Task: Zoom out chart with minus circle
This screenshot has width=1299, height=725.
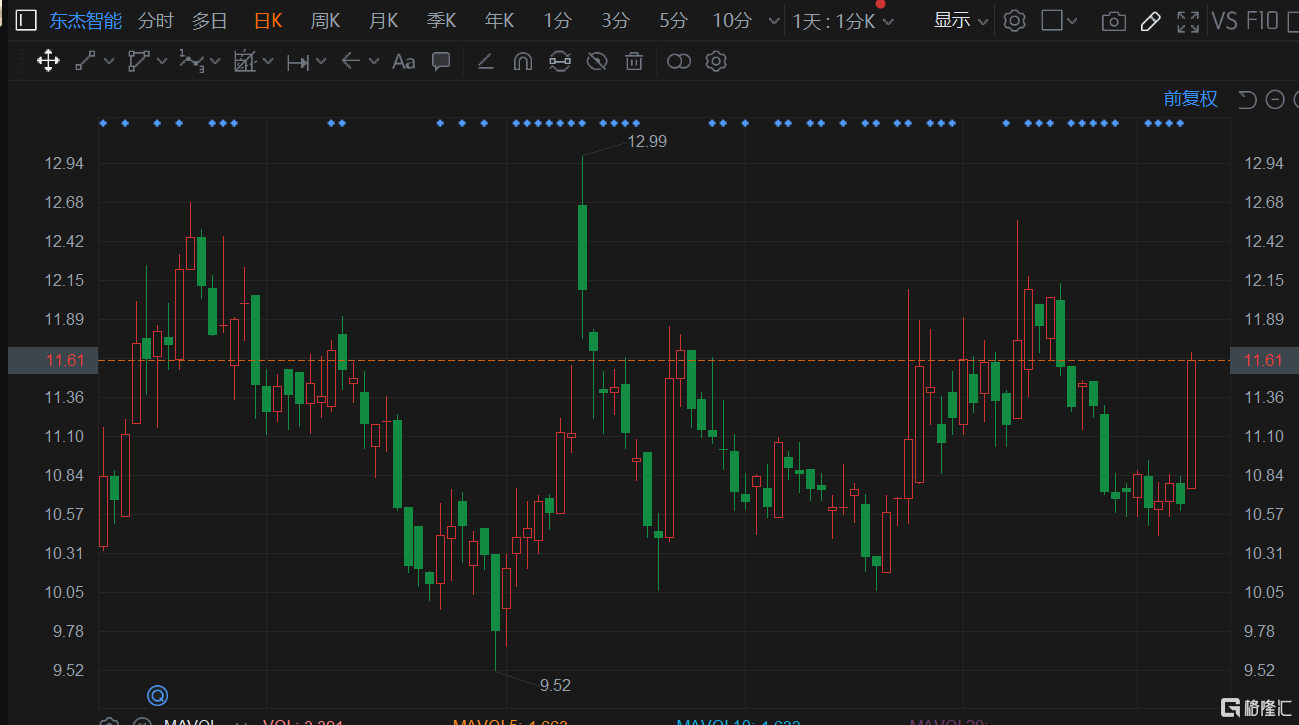Action: (1275, 99)
